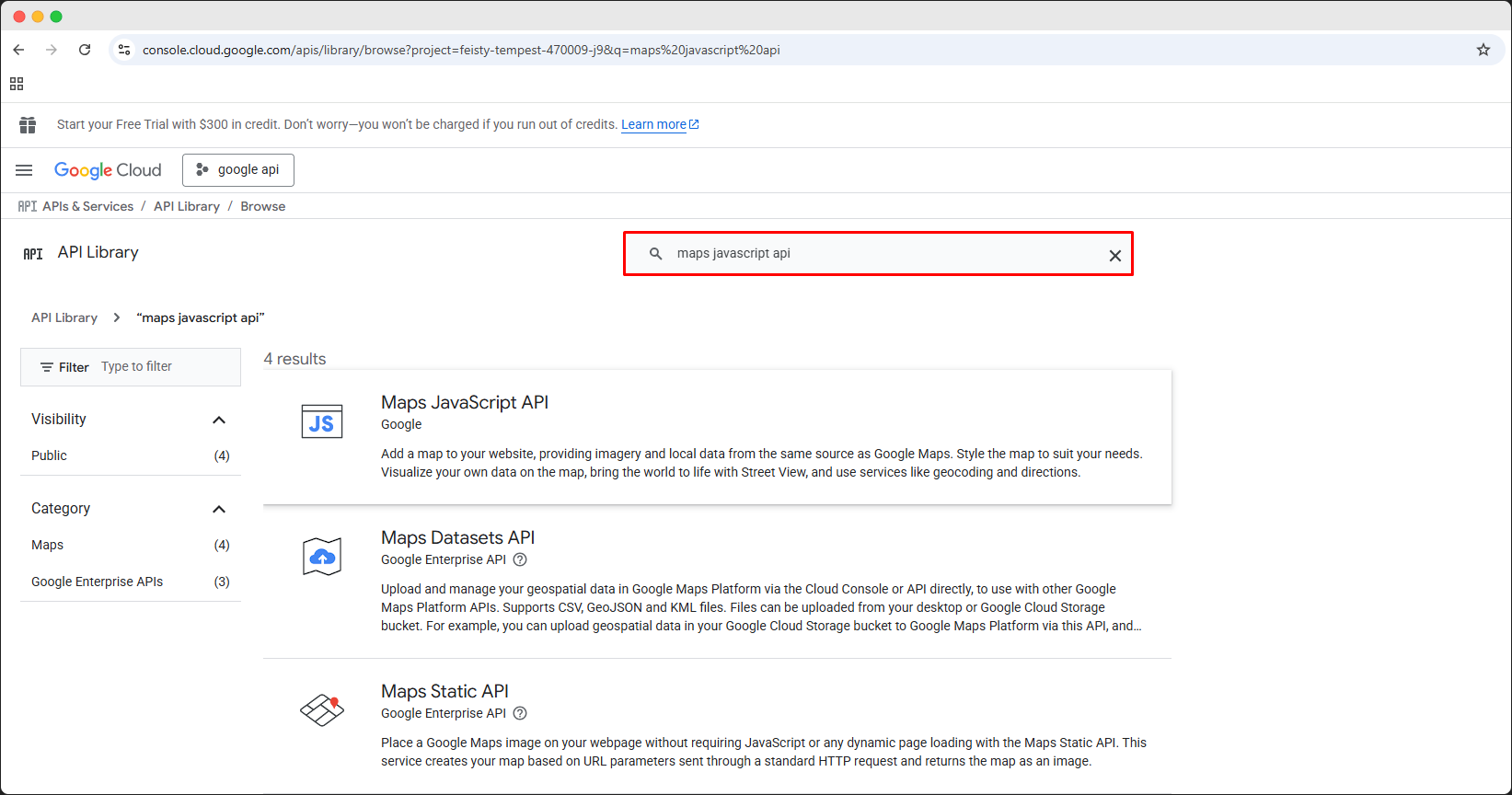Reload the page with refresh icon
The height and width of the screenshot is (795, 1512).
pyautogui.click(x=85, y=50)
